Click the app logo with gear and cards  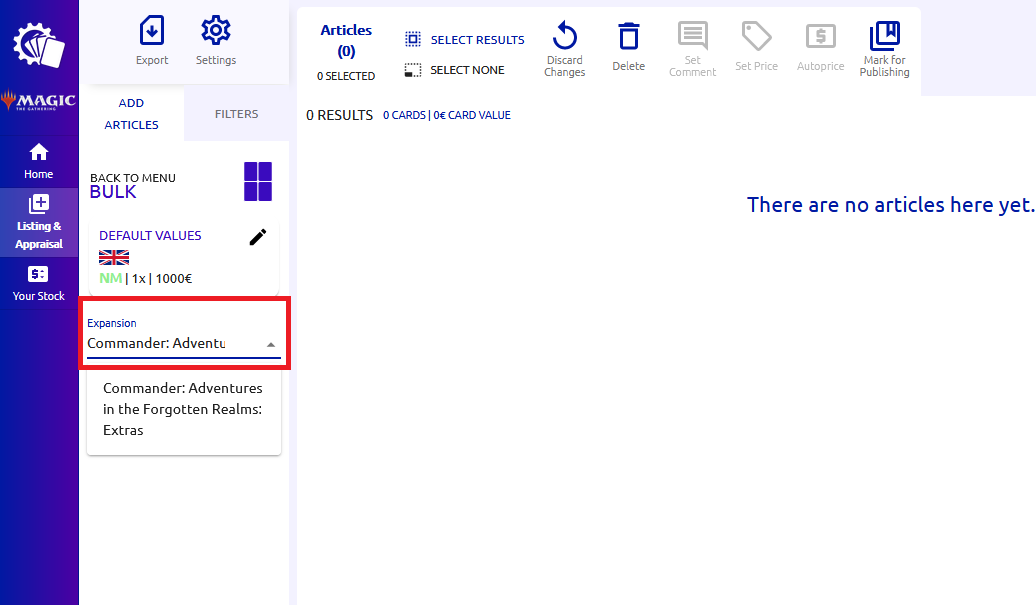38,44
